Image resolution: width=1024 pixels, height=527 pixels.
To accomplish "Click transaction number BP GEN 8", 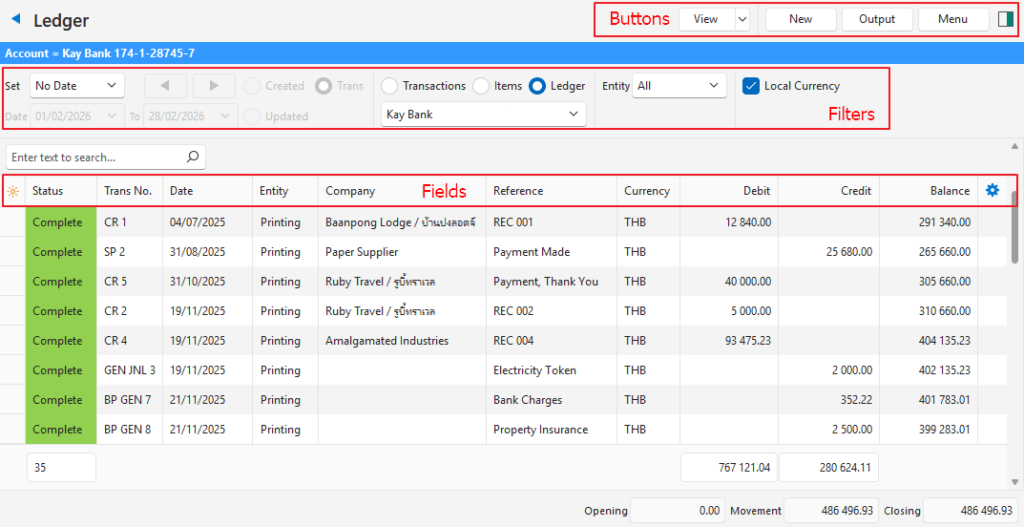I will (127, 429).
